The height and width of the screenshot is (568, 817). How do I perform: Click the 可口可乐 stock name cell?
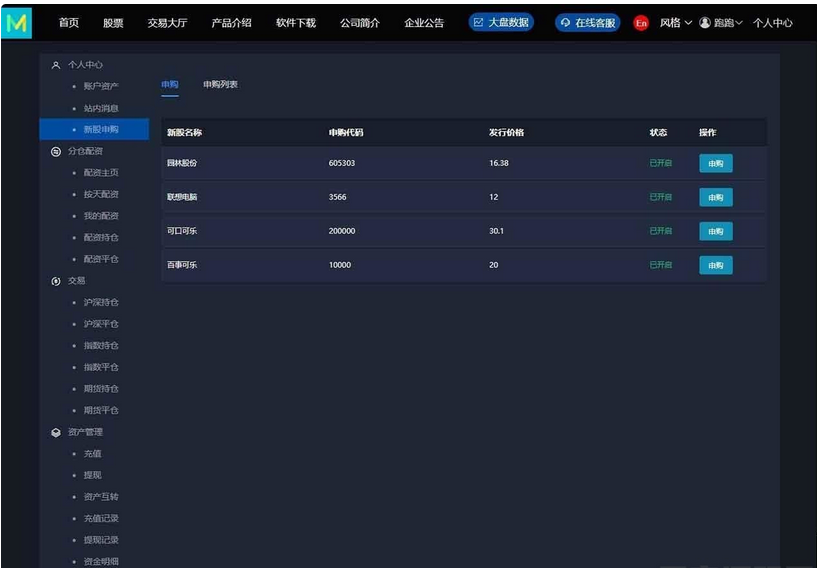(x=182, y=231)
